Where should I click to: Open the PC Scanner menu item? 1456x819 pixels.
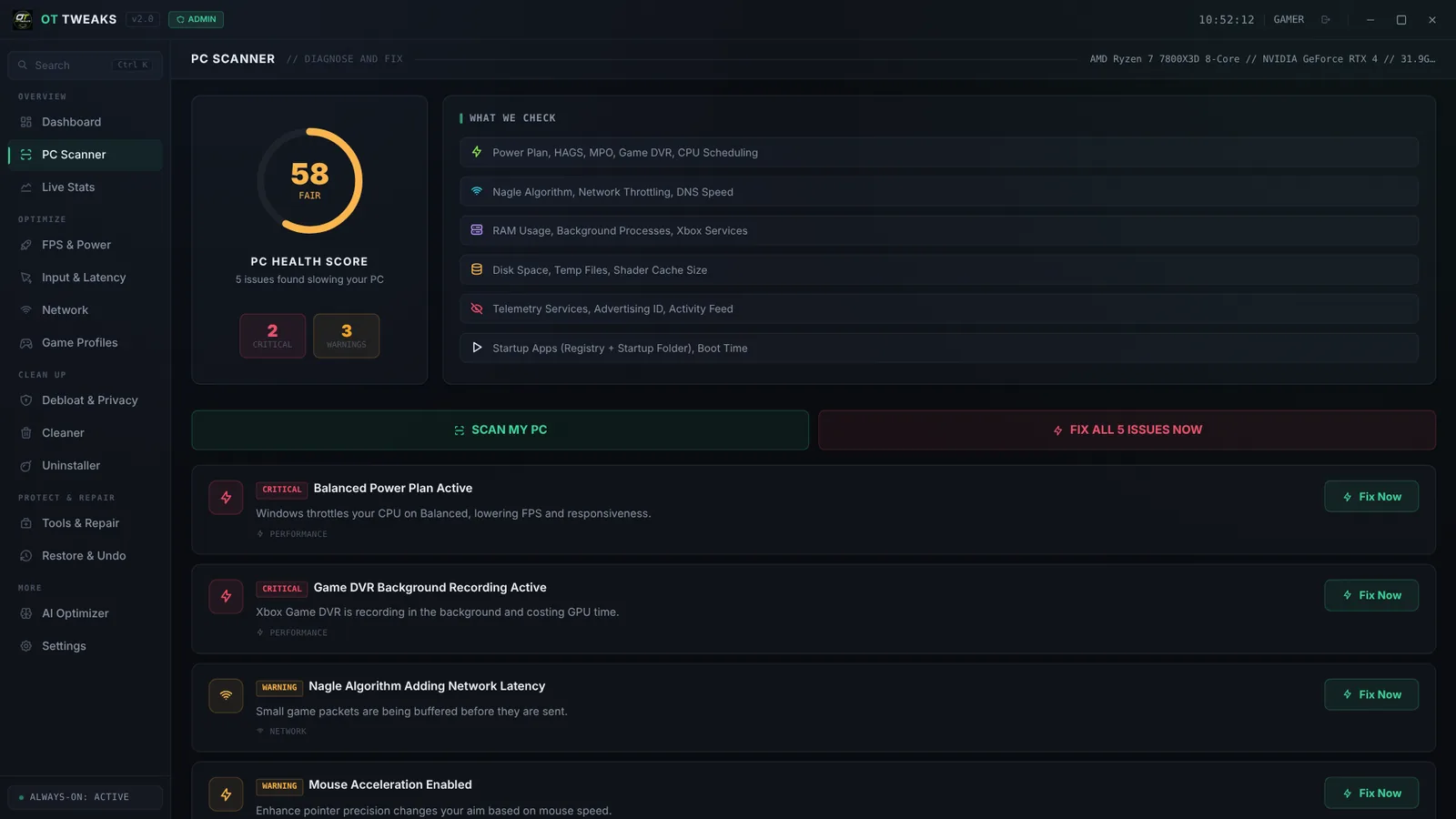tap(86, 155)
